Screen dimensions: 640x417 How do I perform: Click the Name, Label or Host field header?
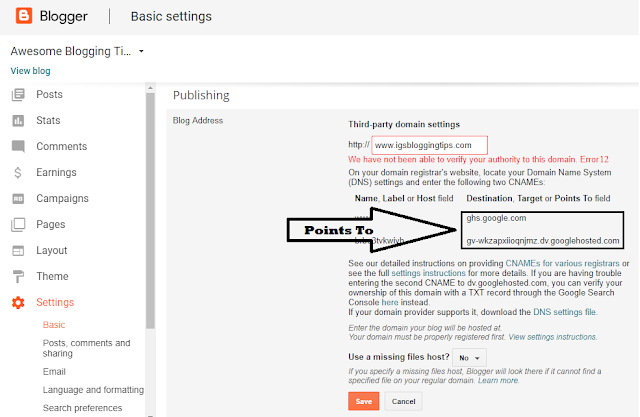click(404, 199)
